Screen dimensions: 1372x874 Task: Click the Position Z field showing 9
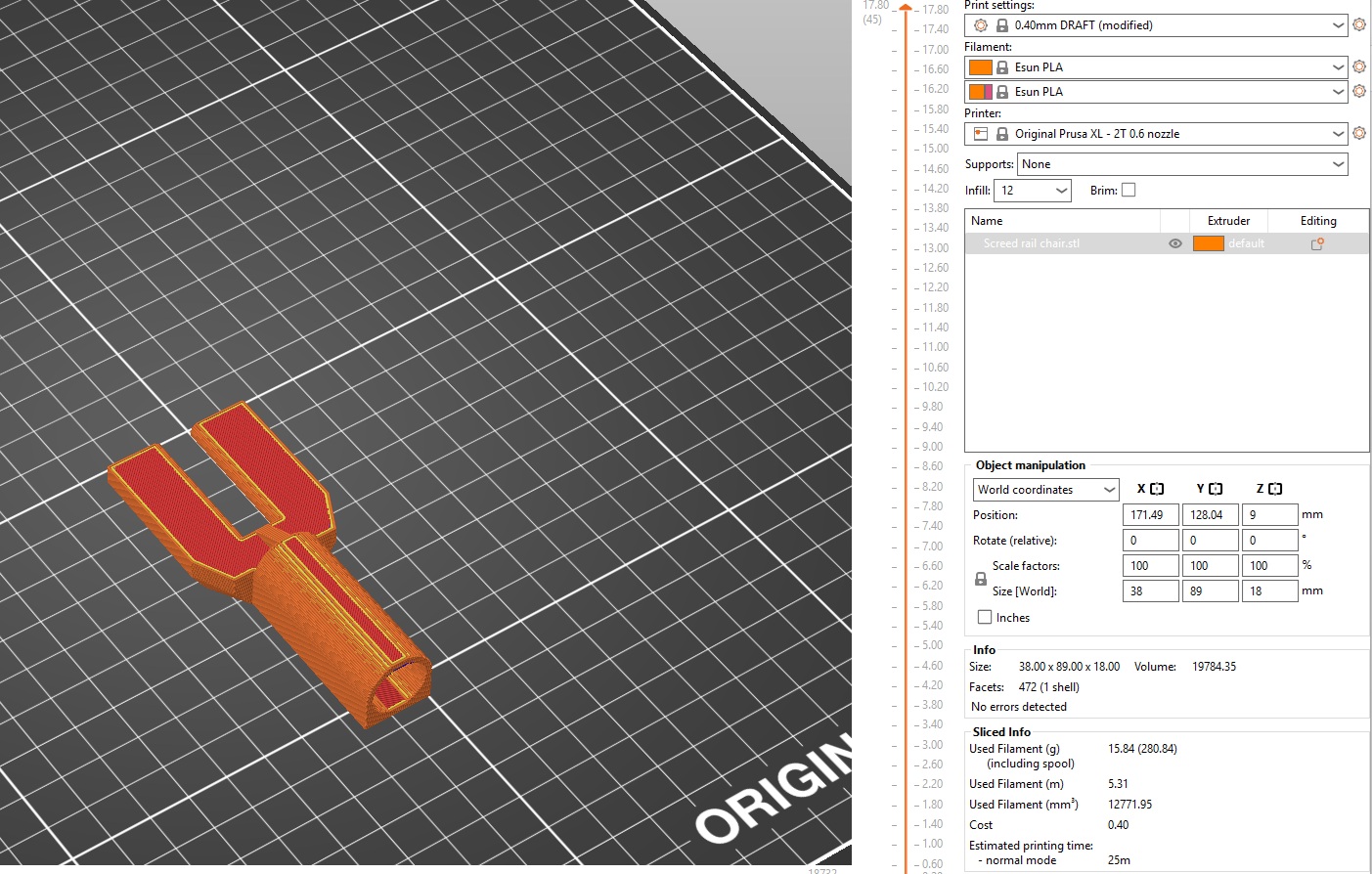[x=1269, y=515]
